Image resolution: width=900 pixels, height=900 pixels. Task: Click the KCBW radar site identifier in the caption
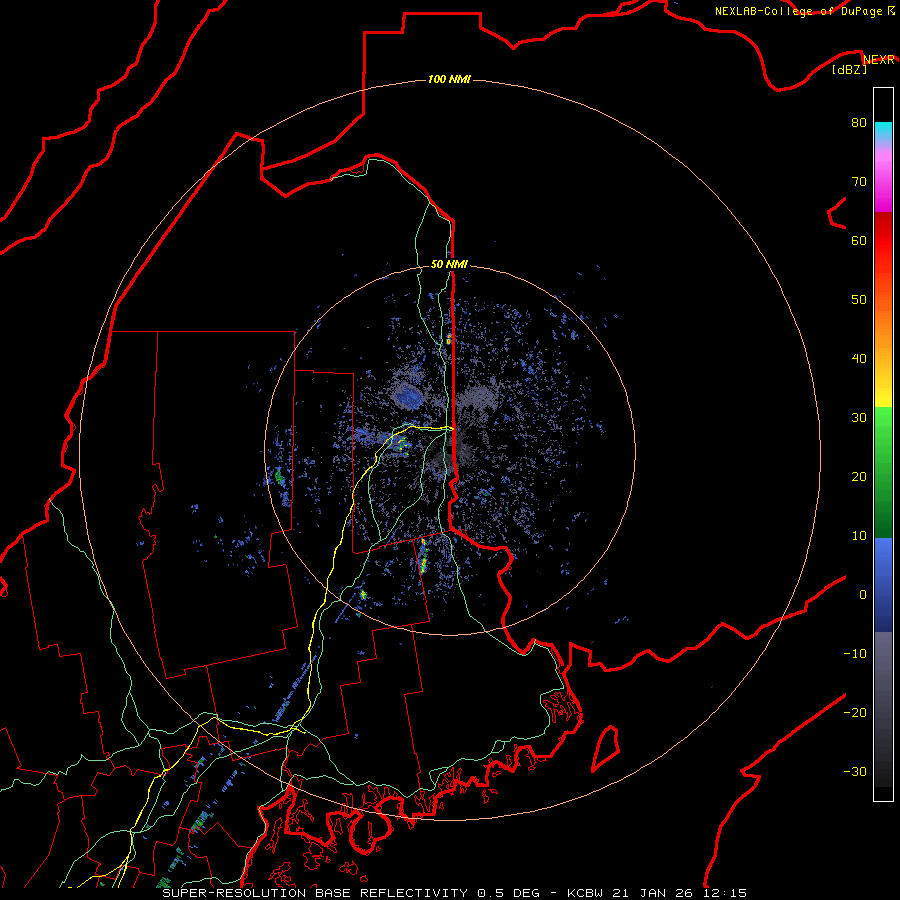click(586, 893)
